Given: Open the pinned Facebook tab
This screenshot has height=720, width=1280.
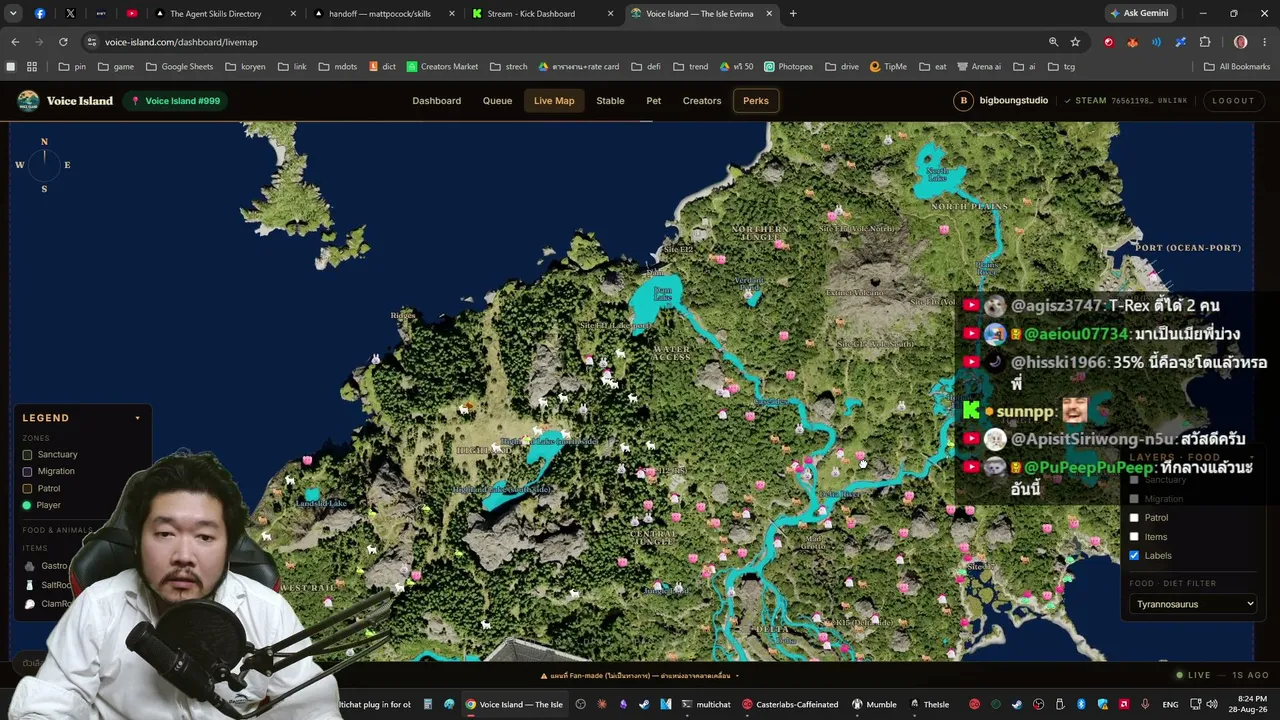Looking at the screenshot, I should pyautogui.click(x=40, y=14).
